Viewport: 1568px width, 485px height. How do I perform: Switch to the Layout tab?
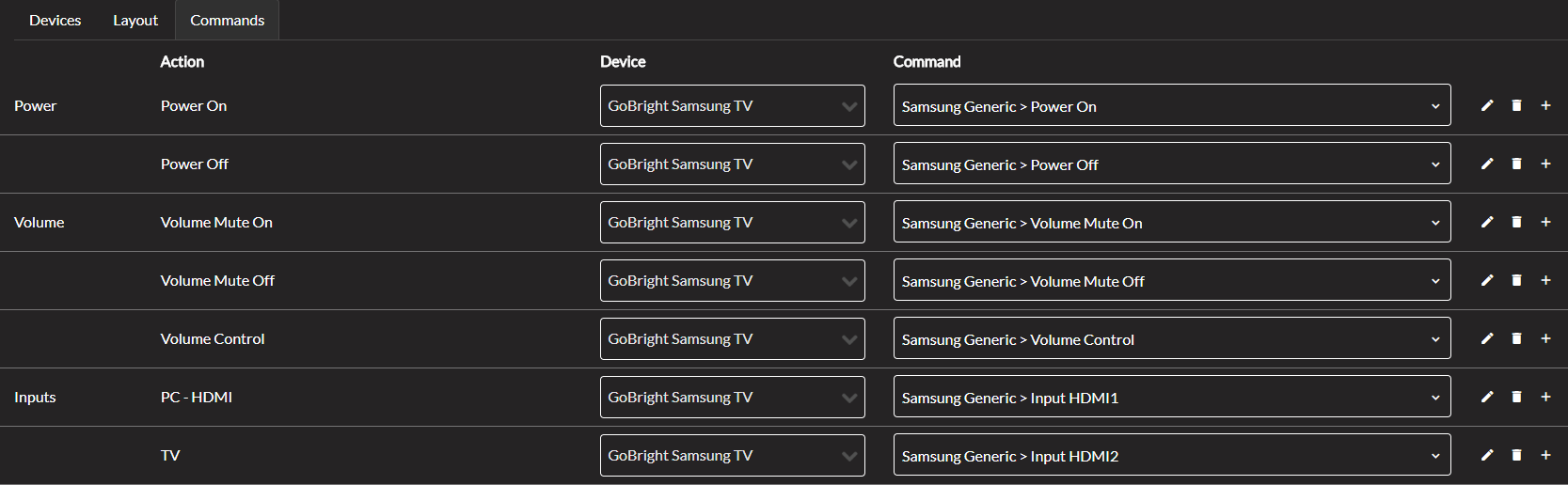pyautogui.click(x=135, y=21)
